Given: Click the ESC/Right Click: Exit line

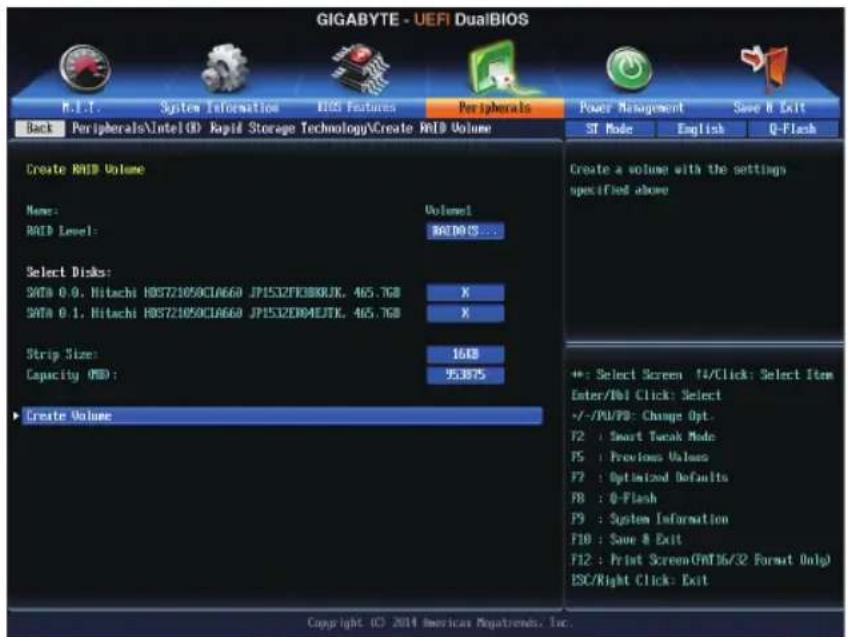Looking at the screenshot, I should (639, 580).
